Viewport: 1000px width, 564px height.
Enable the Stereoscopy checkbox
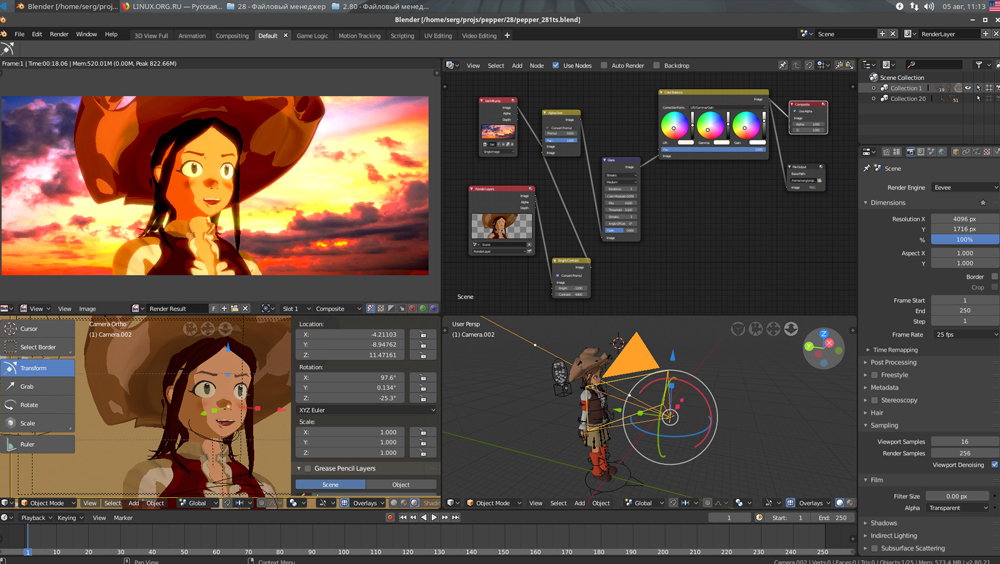pyautogui.click(x=874, y=400)
